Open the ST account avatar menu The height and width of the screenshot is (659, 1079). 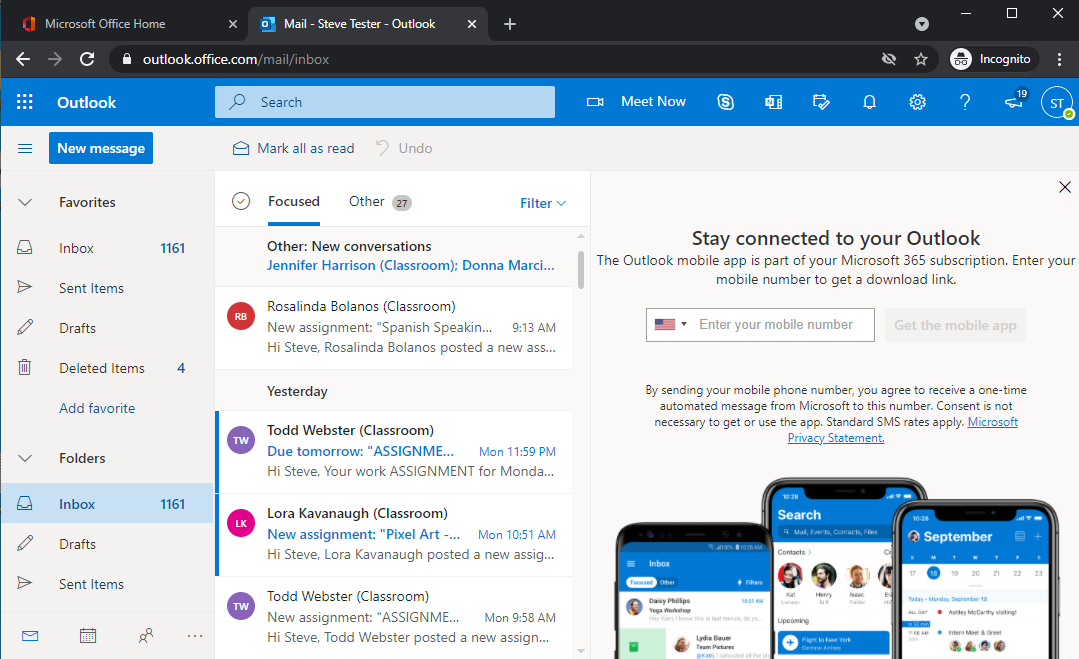(x=1057, y=102)
